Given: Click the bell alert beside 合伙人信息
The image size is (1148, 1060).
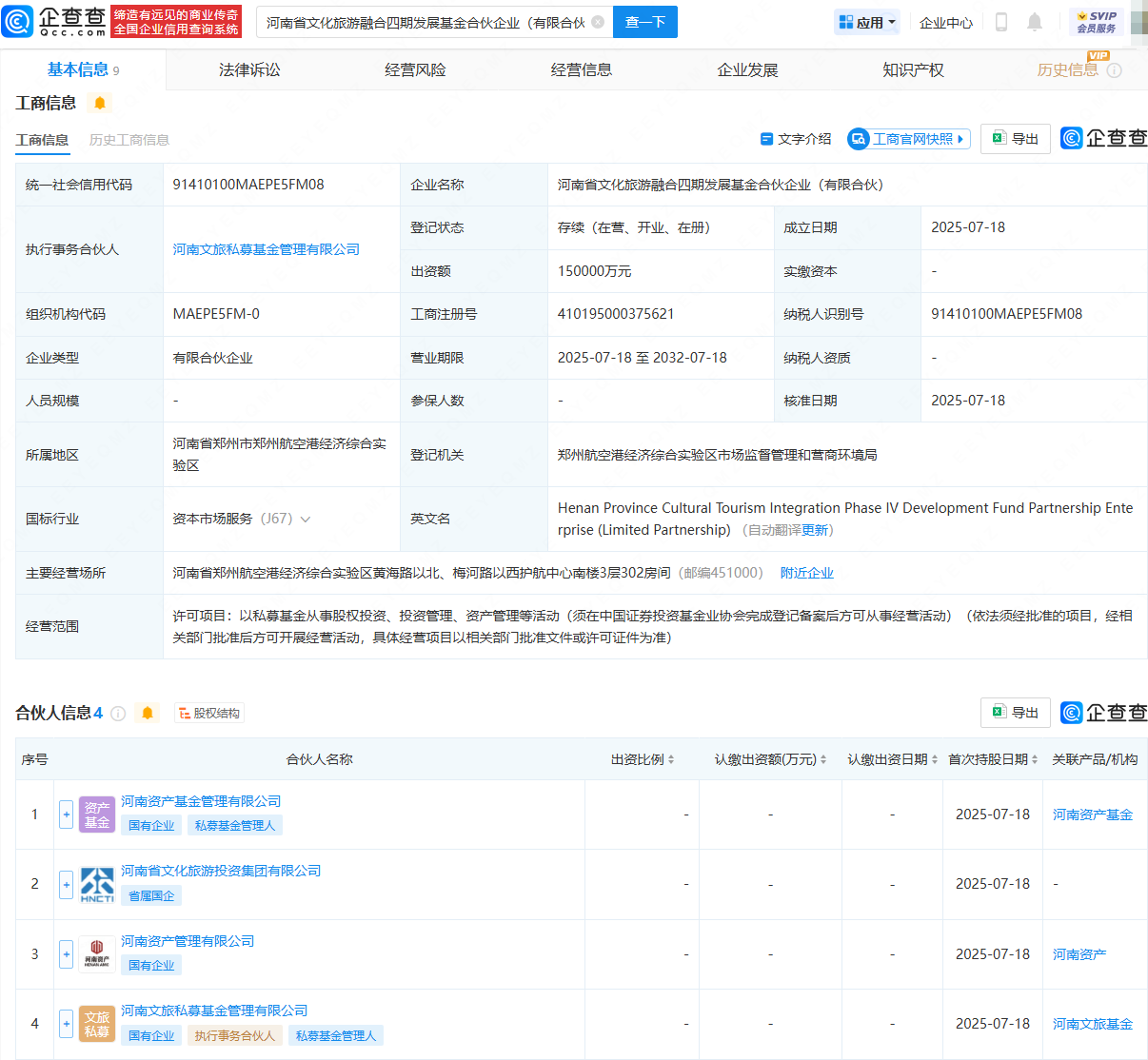Looking at the screenshot, I should [148, 713].
